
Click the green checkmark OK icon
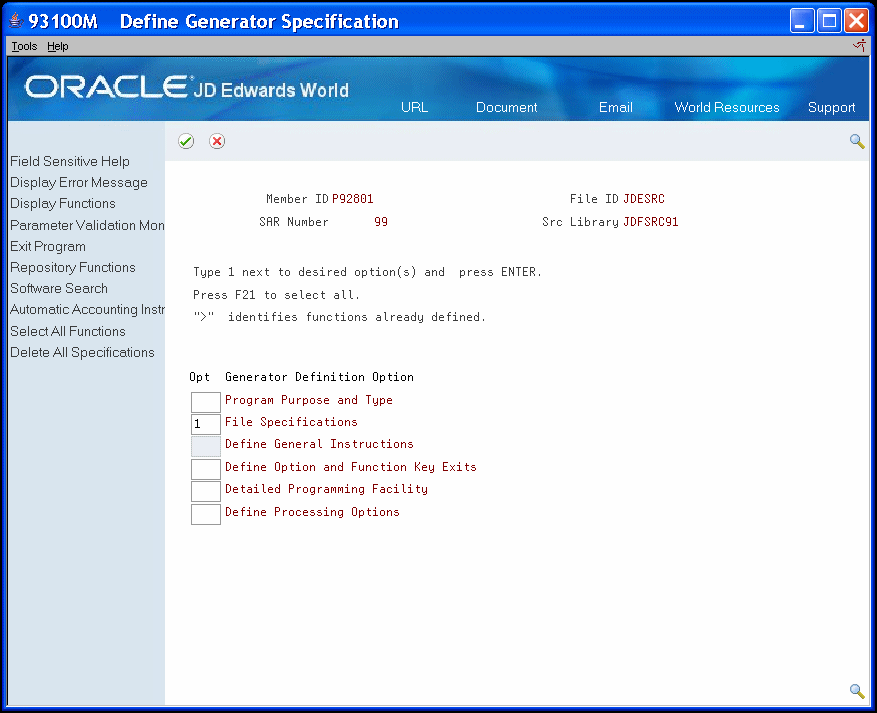pyautogui.click(x=186, y=141)
